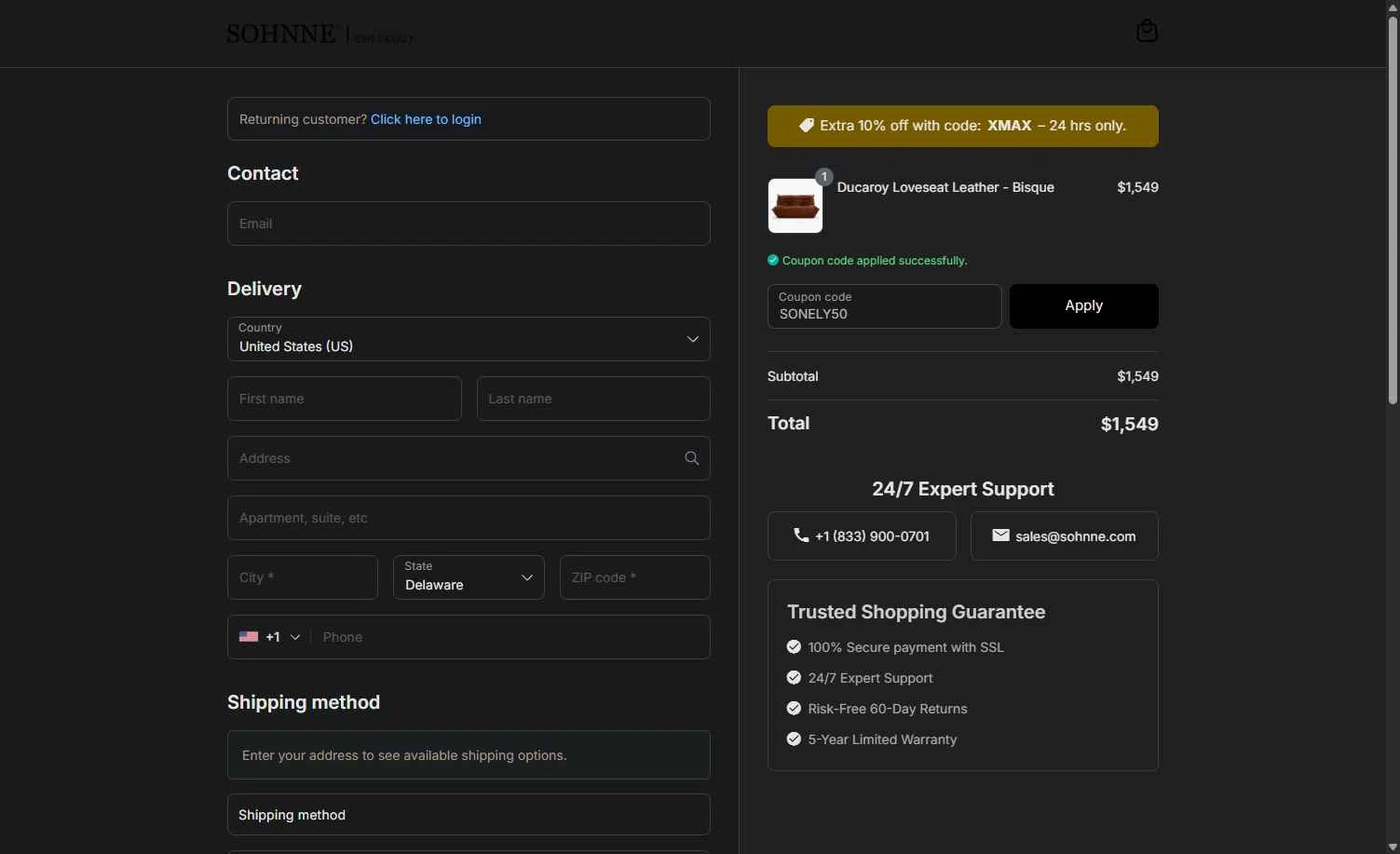1400x854 pixels.
Task: Click the 'Click here to login' link
Action: 426,119
